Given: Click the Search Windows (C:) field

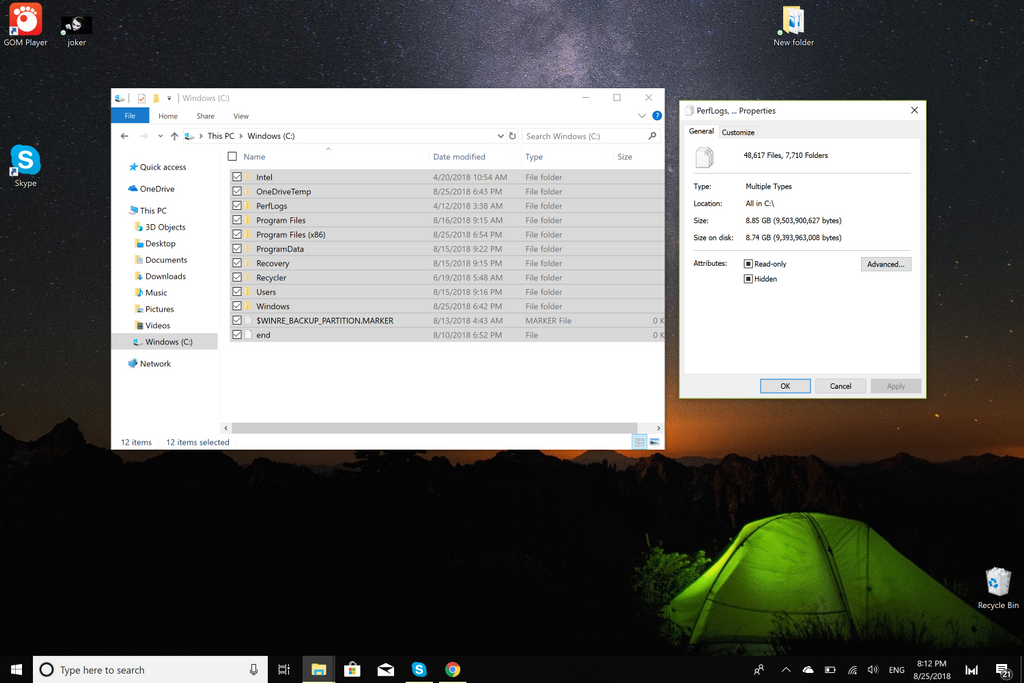Looking at the screenshot, I should 590,136.
